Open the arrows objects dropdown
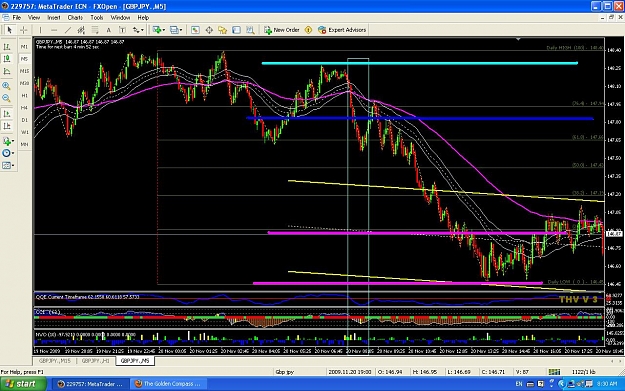The height and width of the screenshot is (391, 625). 138,30
